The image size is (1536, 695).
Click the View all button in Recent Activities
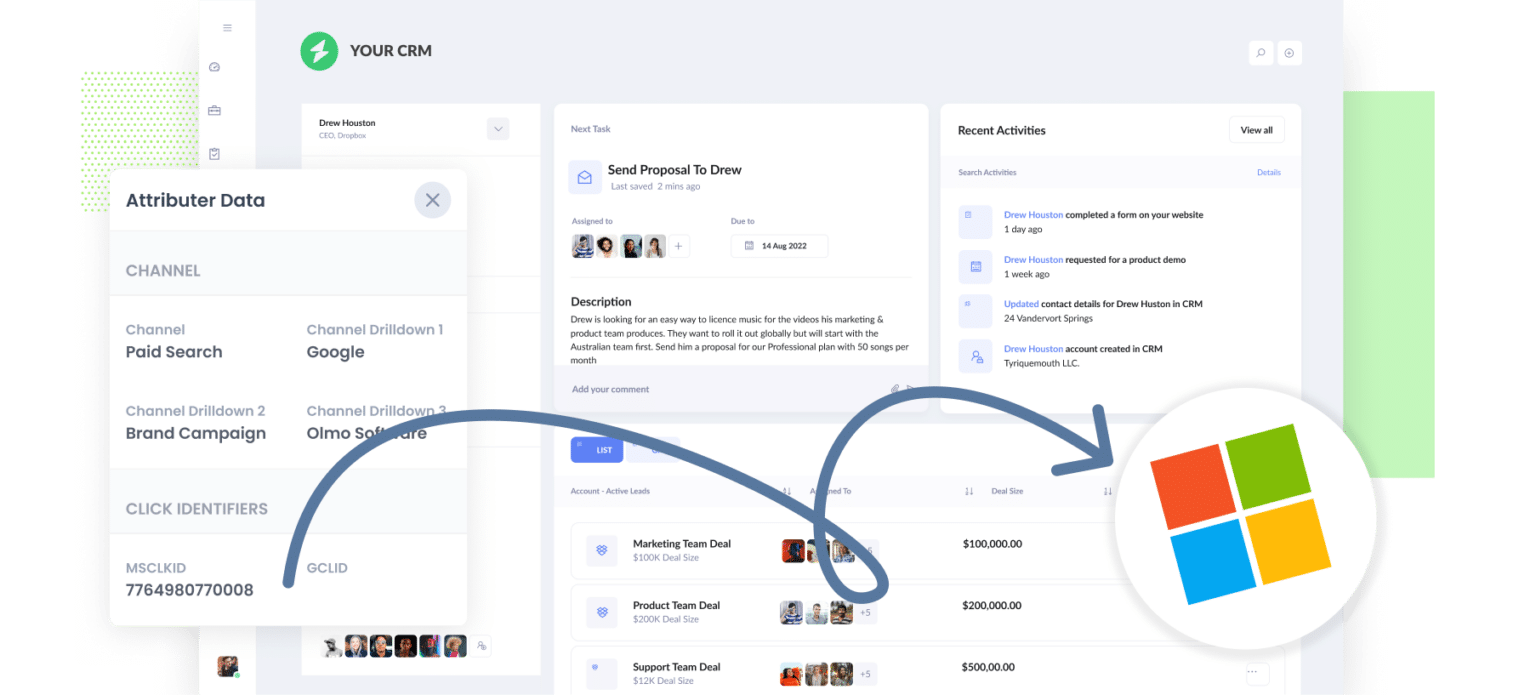[1256, 129]
